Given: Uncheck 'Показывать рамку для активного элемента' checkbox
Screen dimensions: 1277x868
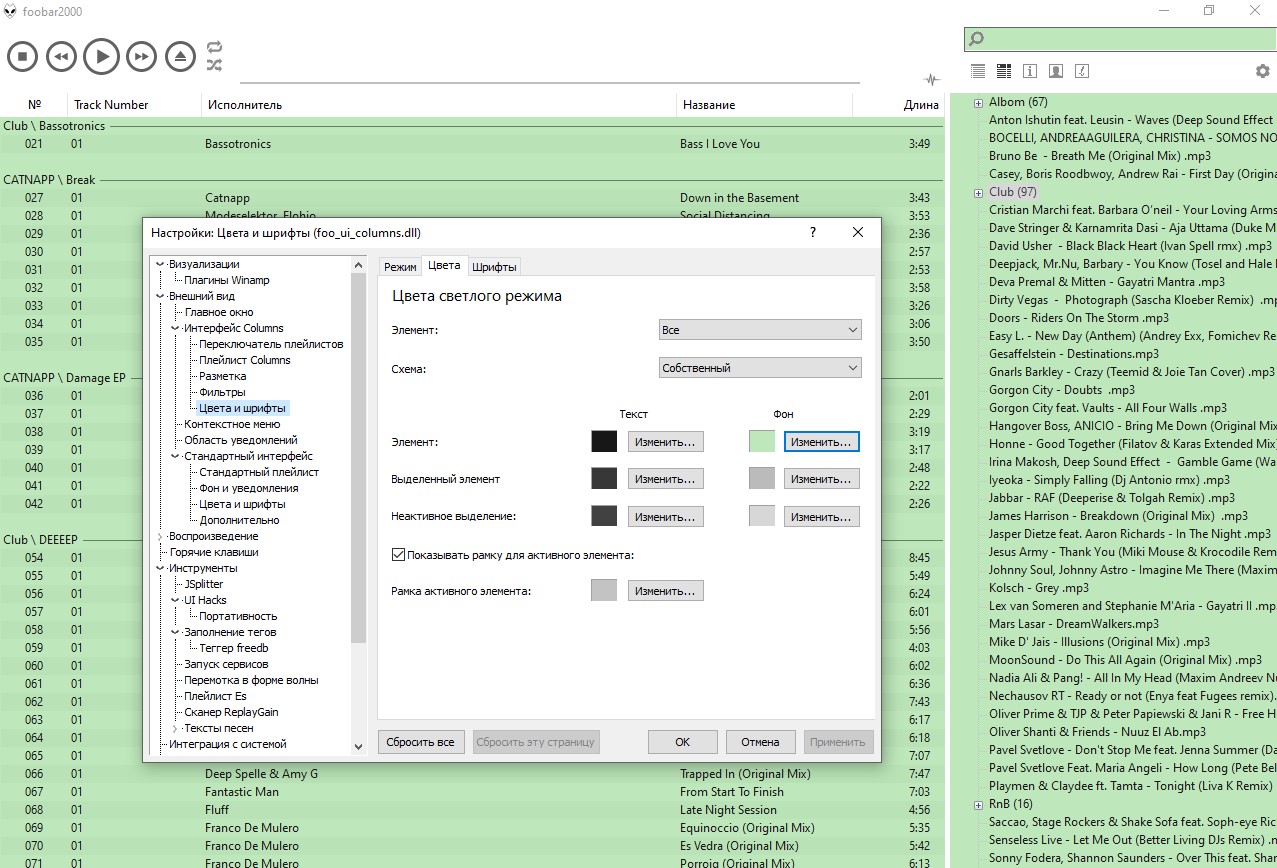Looking at the screenshot, I should click(398, 554).
